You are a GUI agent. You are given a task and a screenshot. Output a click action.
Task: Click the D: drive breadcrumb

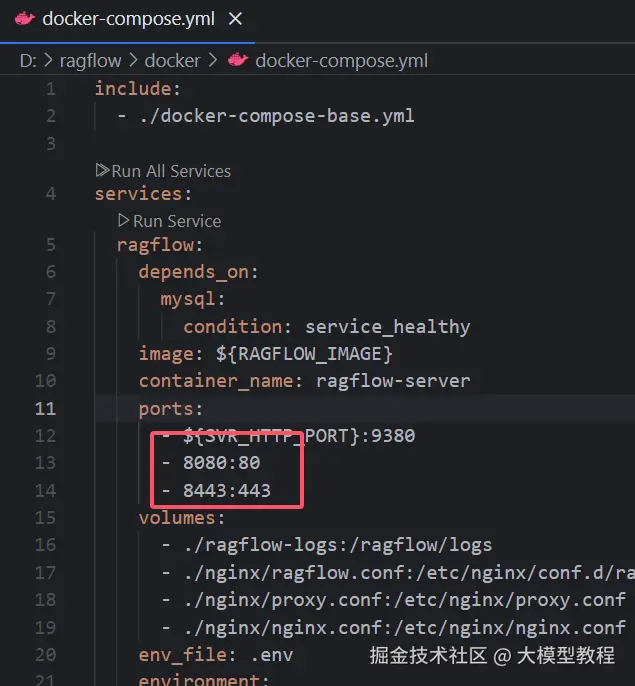[28, 61]
